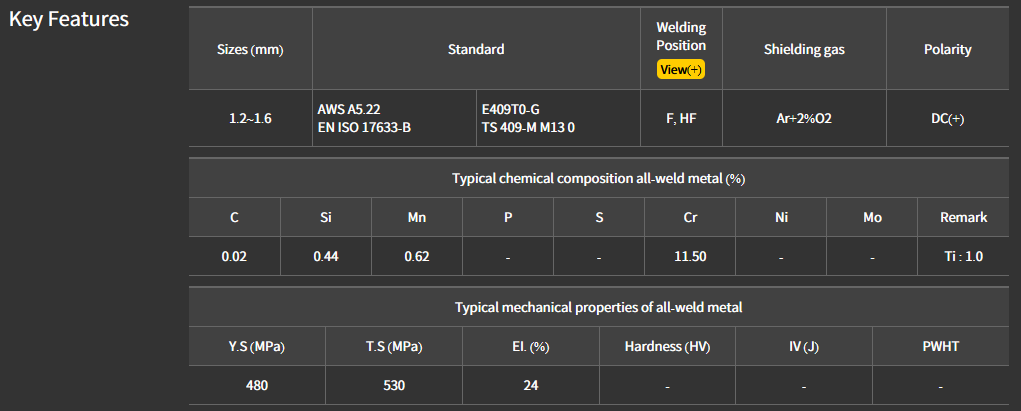Select the Welding Position column header
The height and width of the screenshot is (411, 1021).
point(681,36)
